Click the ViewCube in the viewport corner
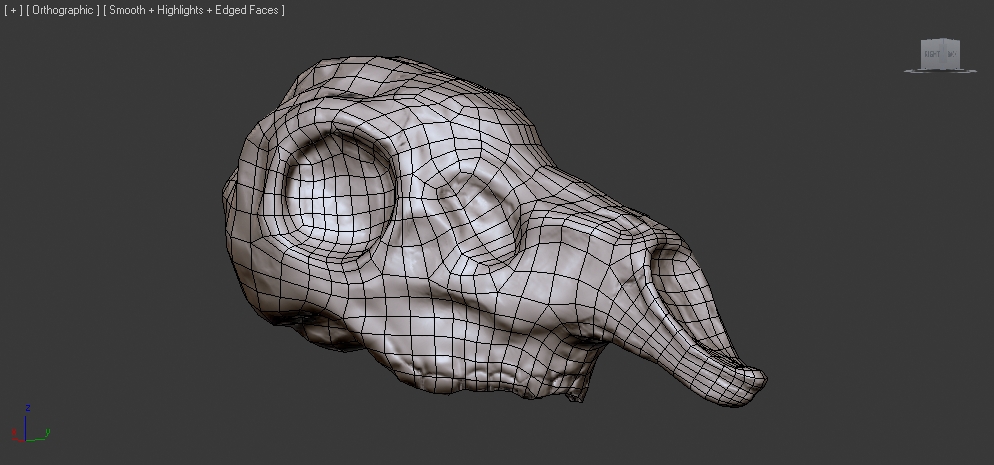This screenshot has height=465, width=994. 940,56
